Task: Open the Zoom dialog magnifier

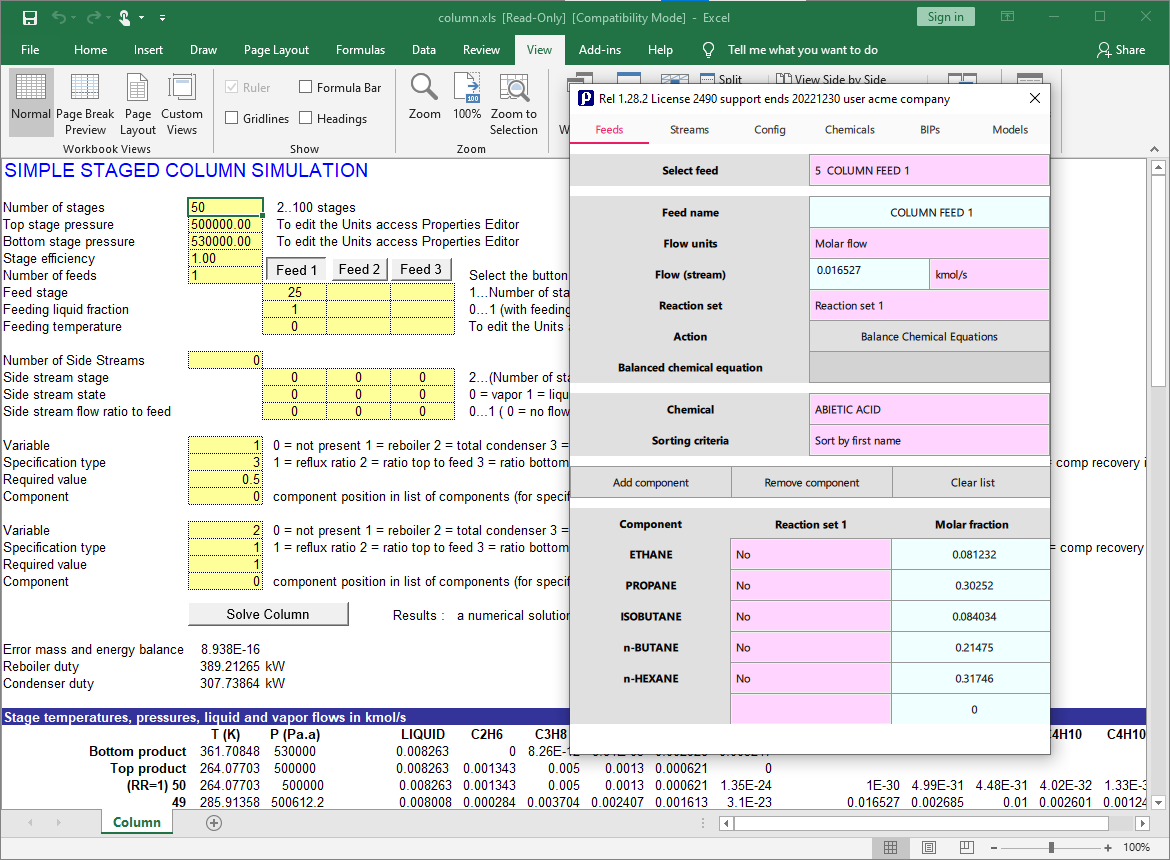Action: click(424, 97)
